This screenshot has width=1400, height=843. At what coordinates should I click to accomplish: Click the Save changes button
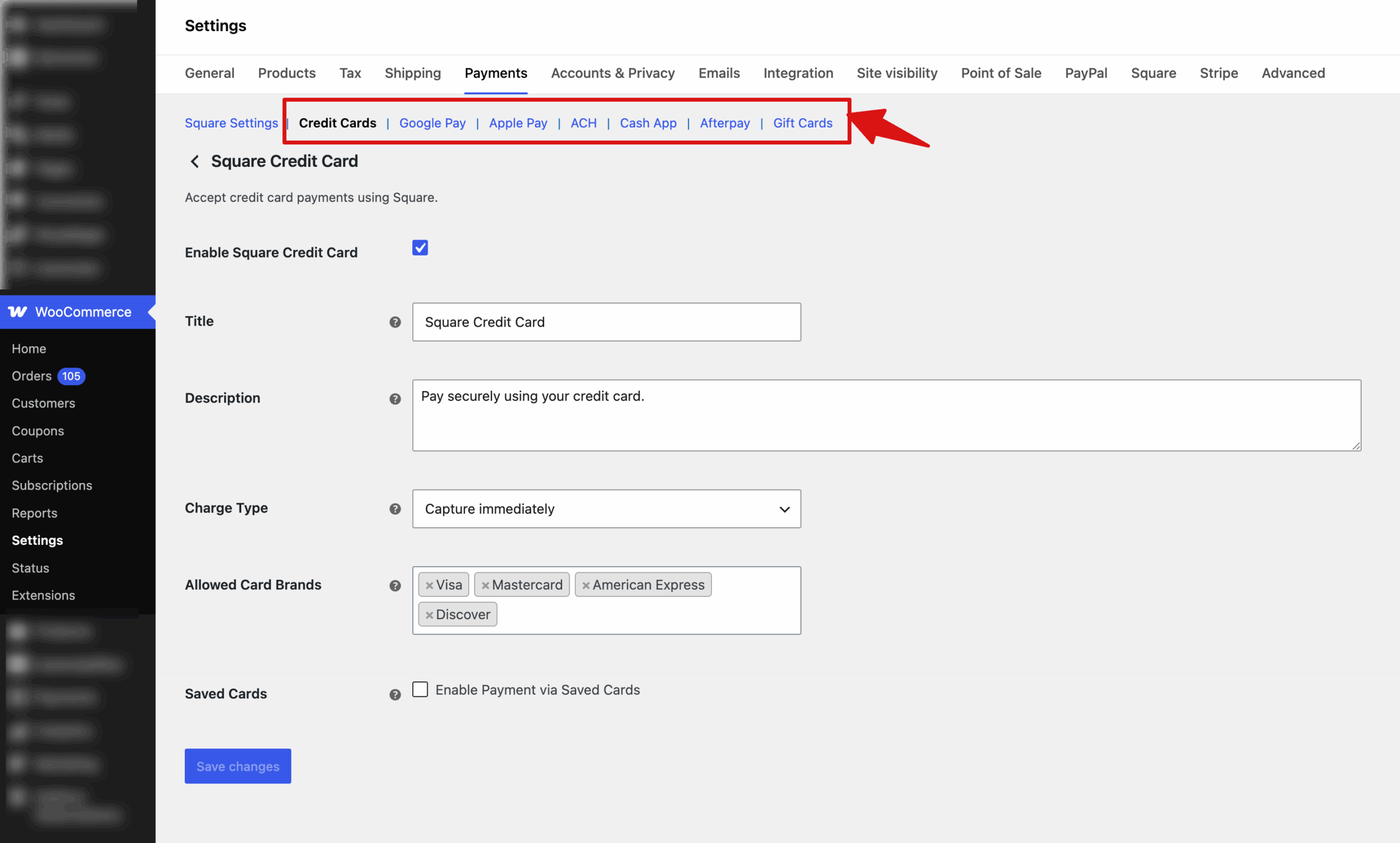pos(237,766)
